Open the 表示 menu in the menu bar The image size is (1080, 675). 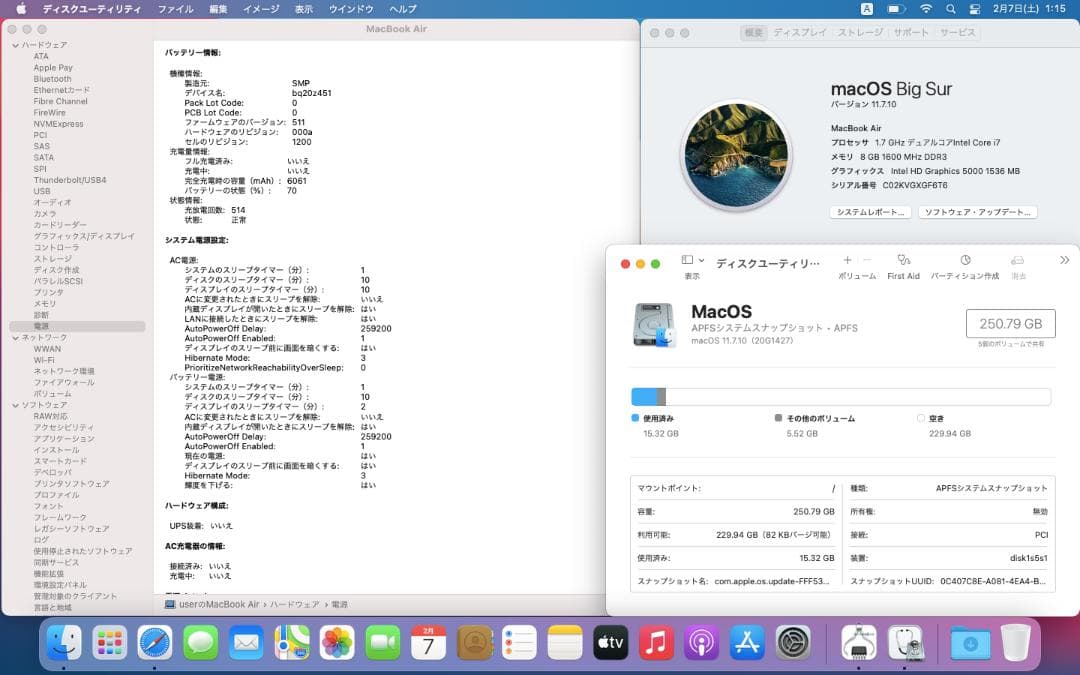(304, 9)
